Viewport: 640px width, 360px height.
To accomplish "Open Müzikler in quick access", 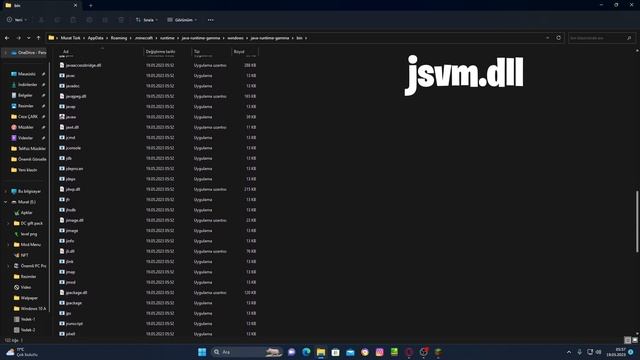I will pos(25,127).
